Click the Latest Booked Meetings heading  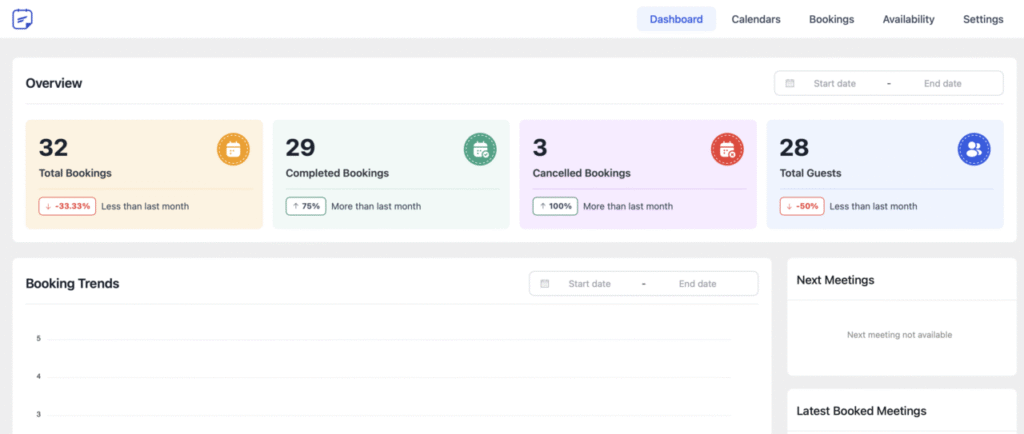pos(861,411)
